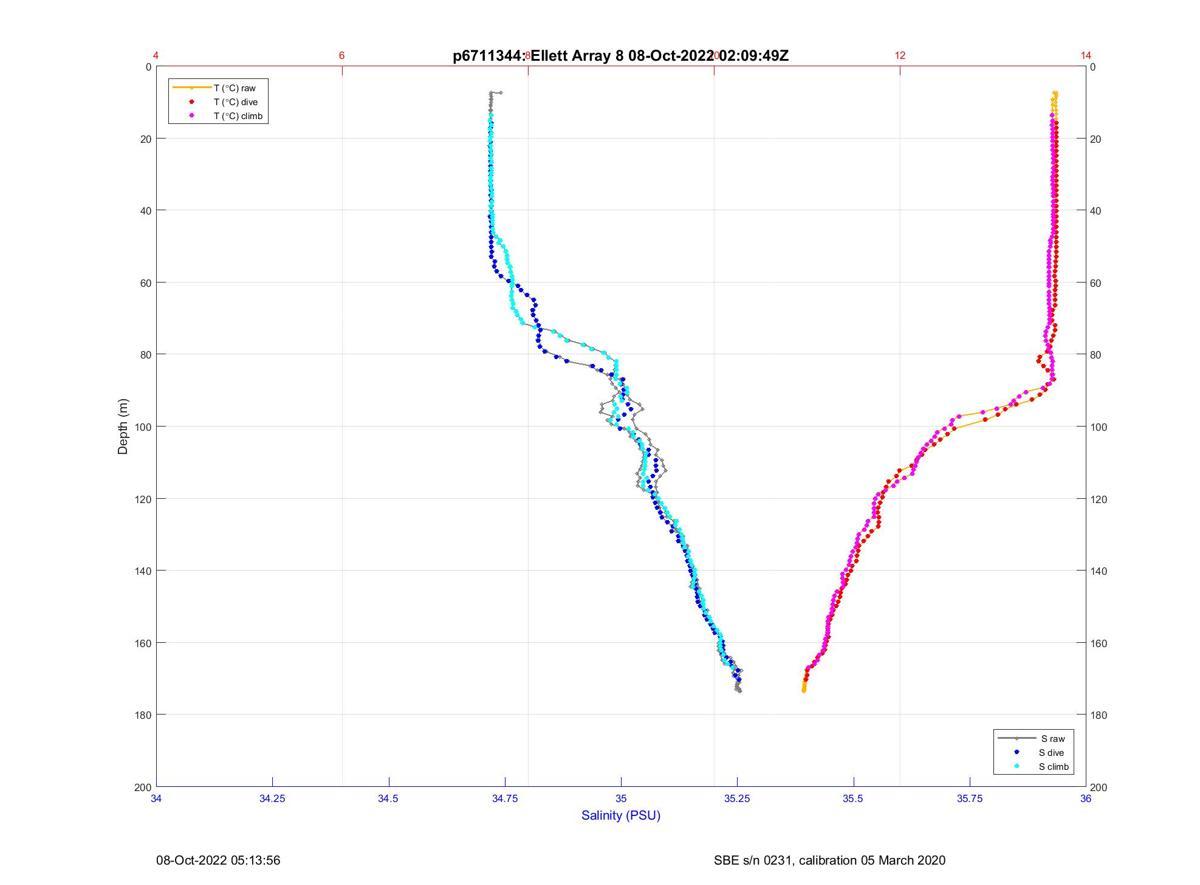
Task: Click the right depth axis tick '80'
Action: tap(1096, 355)
